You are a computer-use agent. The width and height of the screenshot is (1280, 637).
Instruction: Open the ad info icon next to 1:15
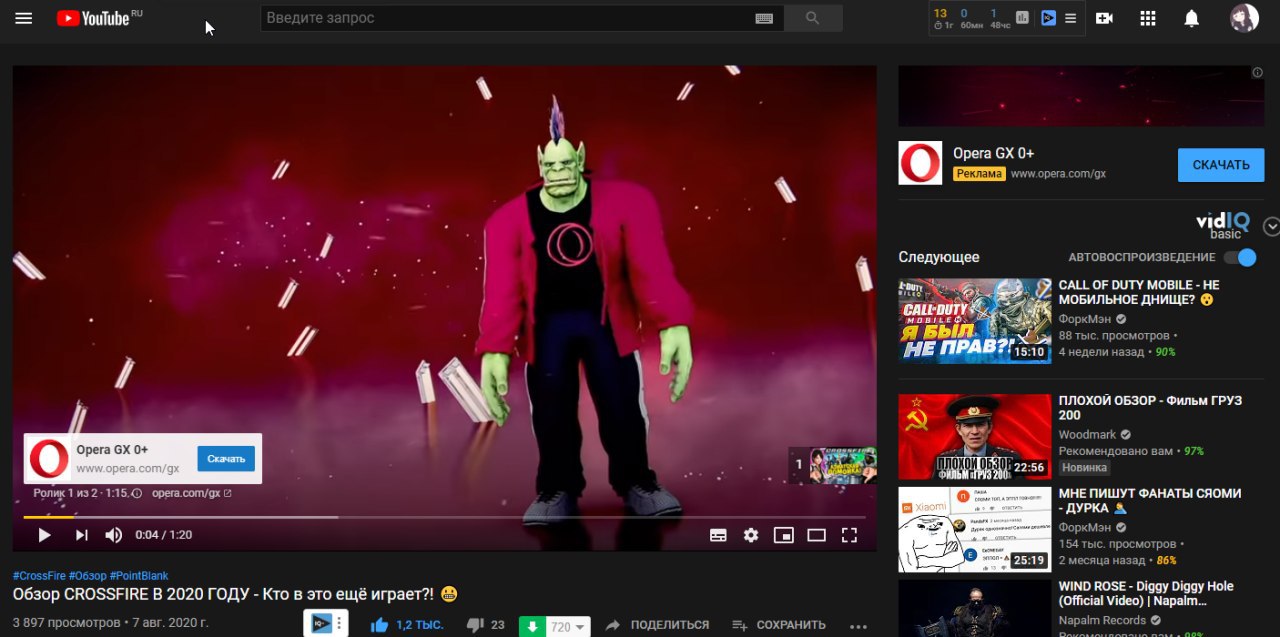(137, 493)
